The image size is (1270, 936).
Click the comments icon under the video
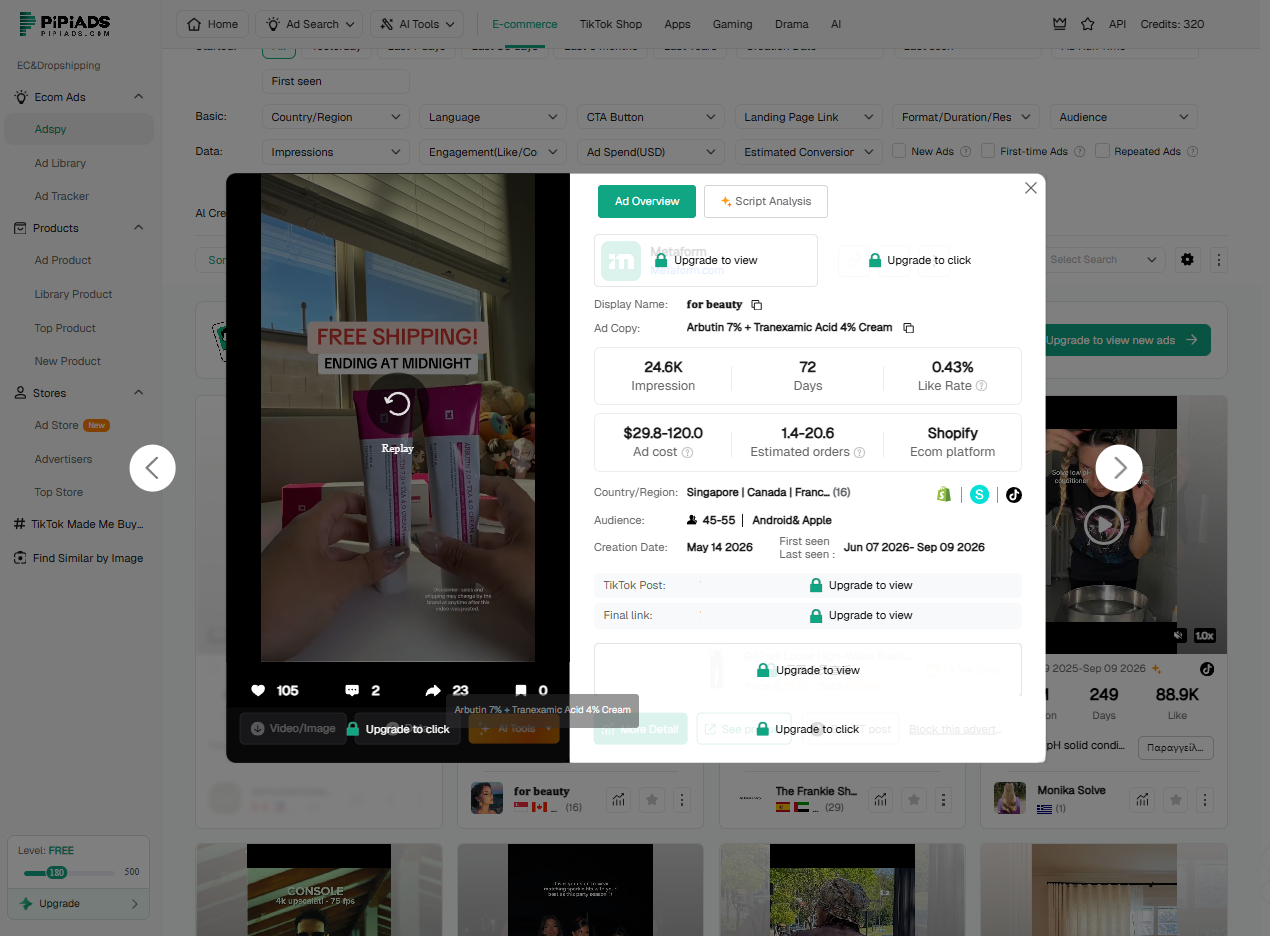click(352, 690)
